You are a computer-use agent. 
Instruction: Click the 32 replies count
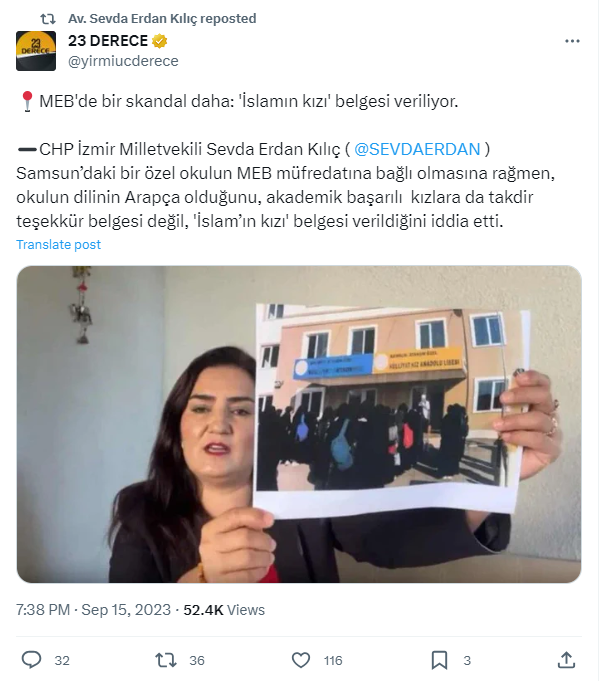[62, 661]
